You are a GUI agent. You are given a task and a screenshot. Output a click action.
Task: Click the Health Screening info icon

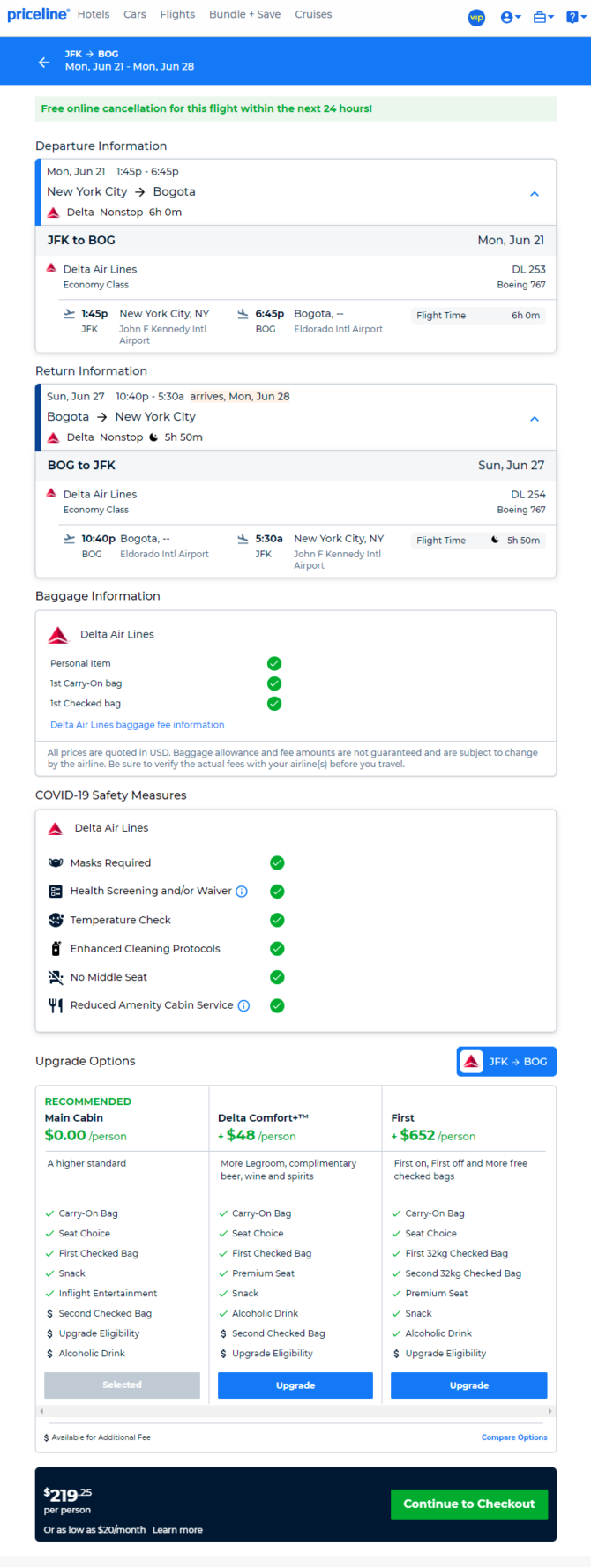point(242,892)
